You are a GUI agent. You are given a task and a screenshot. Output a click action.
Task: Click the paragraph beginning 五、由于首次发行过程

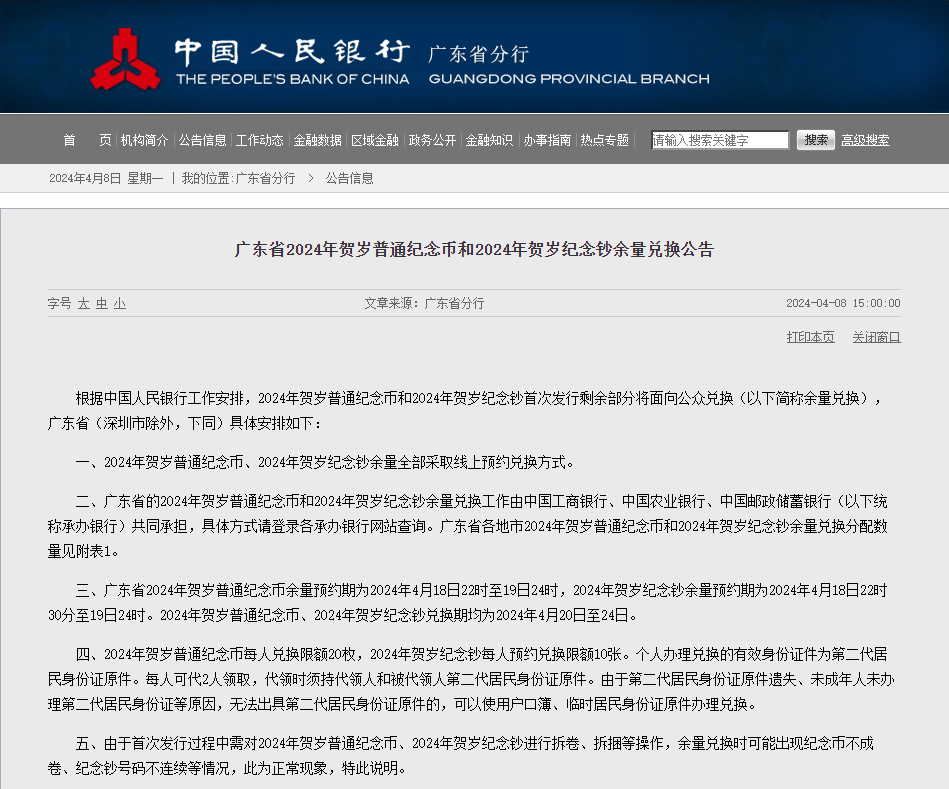461,756
